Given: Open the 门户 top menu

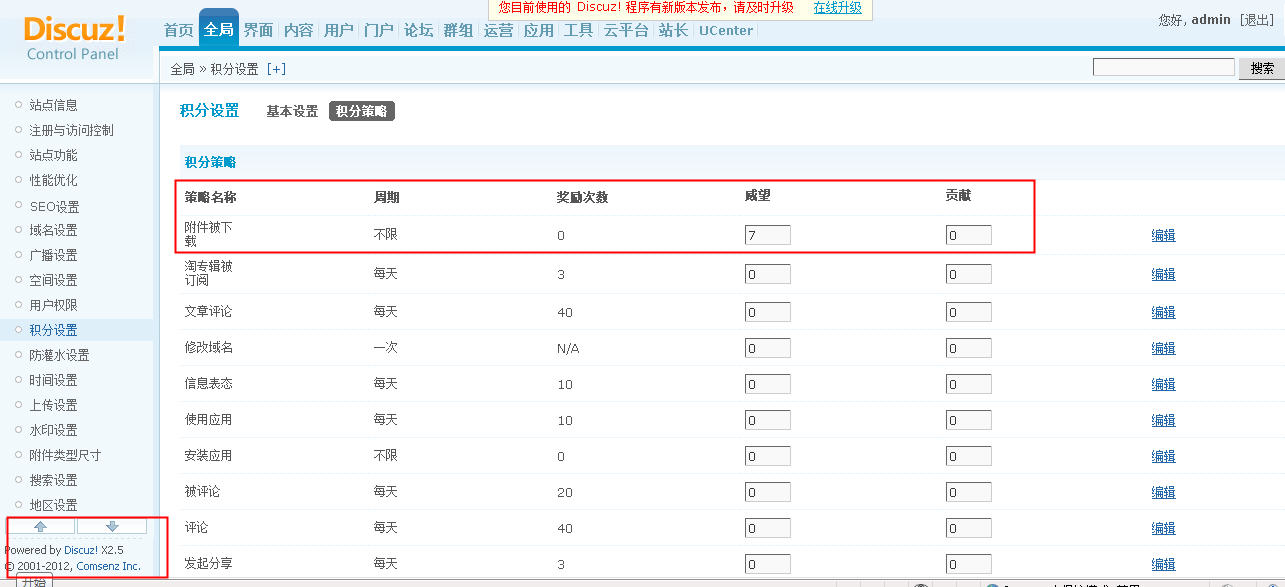Looking at the screenshot, I should (378, 30).
